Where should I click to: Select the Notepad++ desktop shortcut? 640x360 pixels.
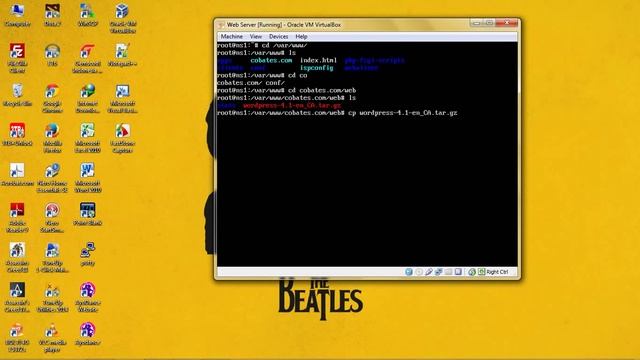pos(122,55)
